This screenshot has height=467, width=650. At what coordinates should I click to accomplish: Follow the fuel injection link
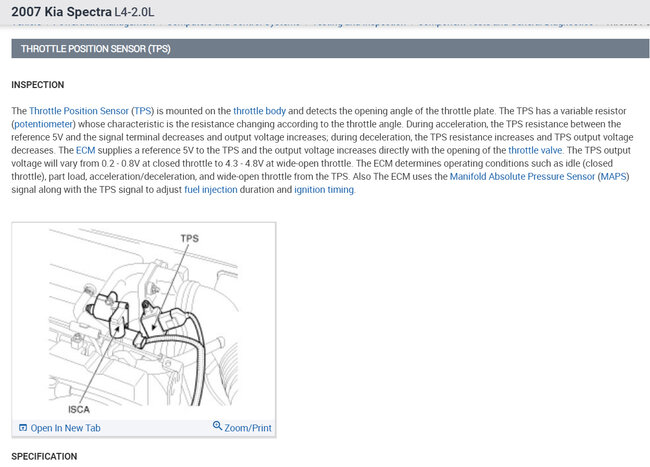[x=211, y=190]
